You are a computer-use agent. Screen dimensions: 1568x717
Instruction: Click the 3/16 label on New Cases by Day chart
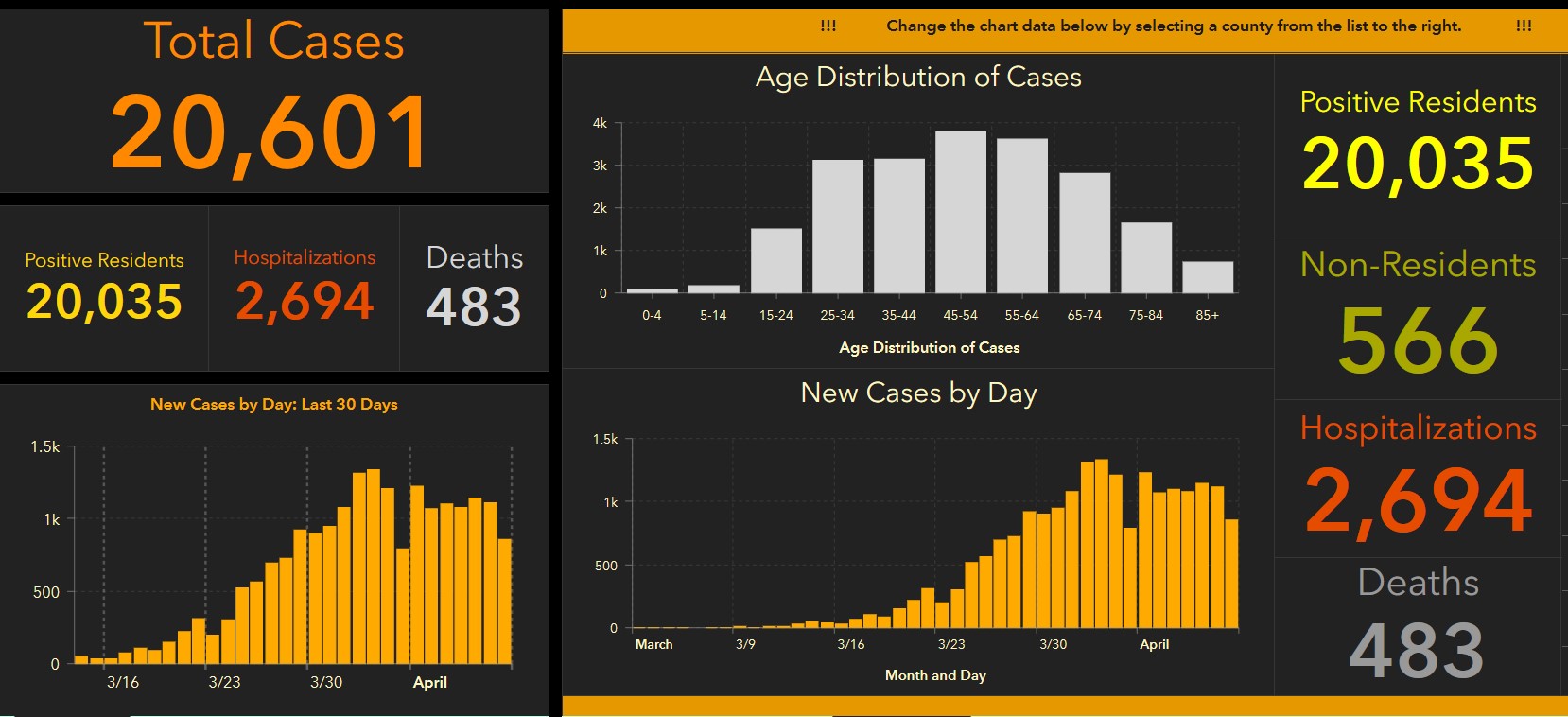tap(851, 644)
